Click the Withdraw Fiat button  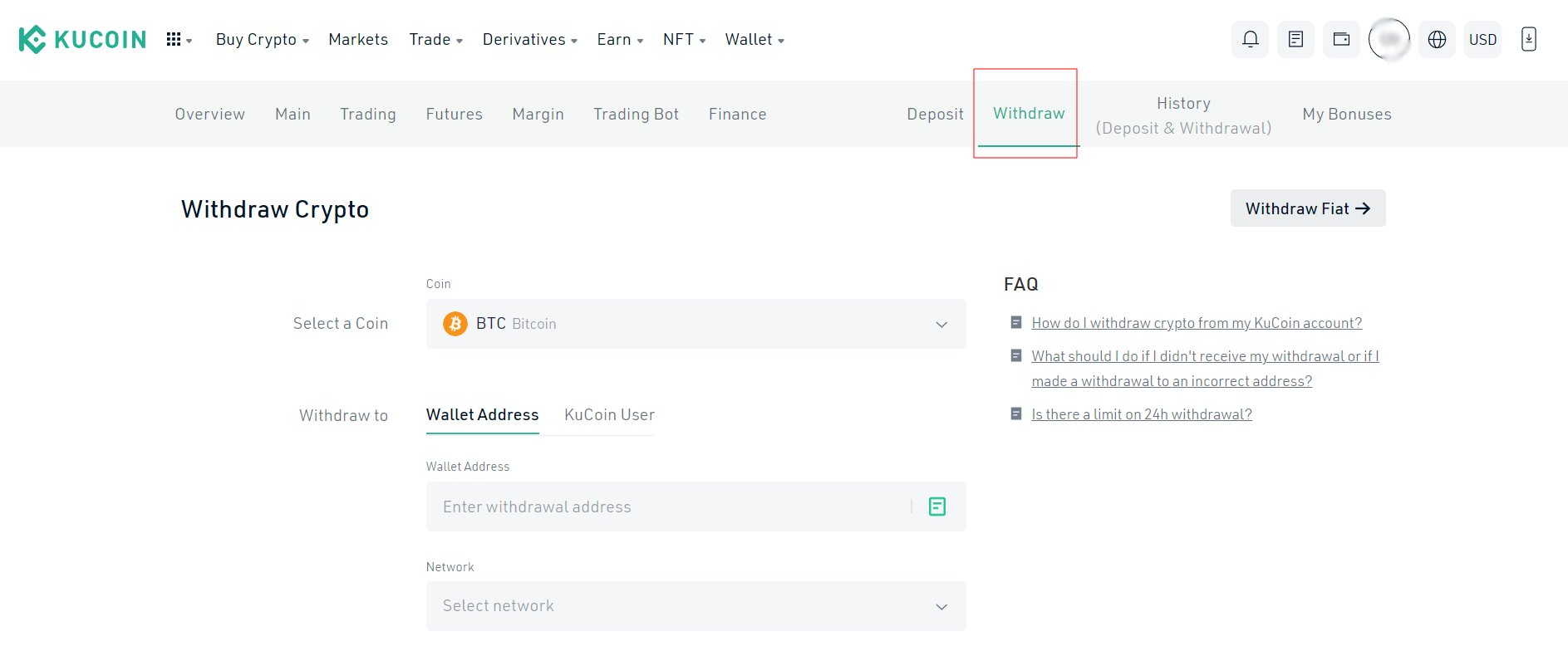pyautogui.click(x=1307, y=208)
